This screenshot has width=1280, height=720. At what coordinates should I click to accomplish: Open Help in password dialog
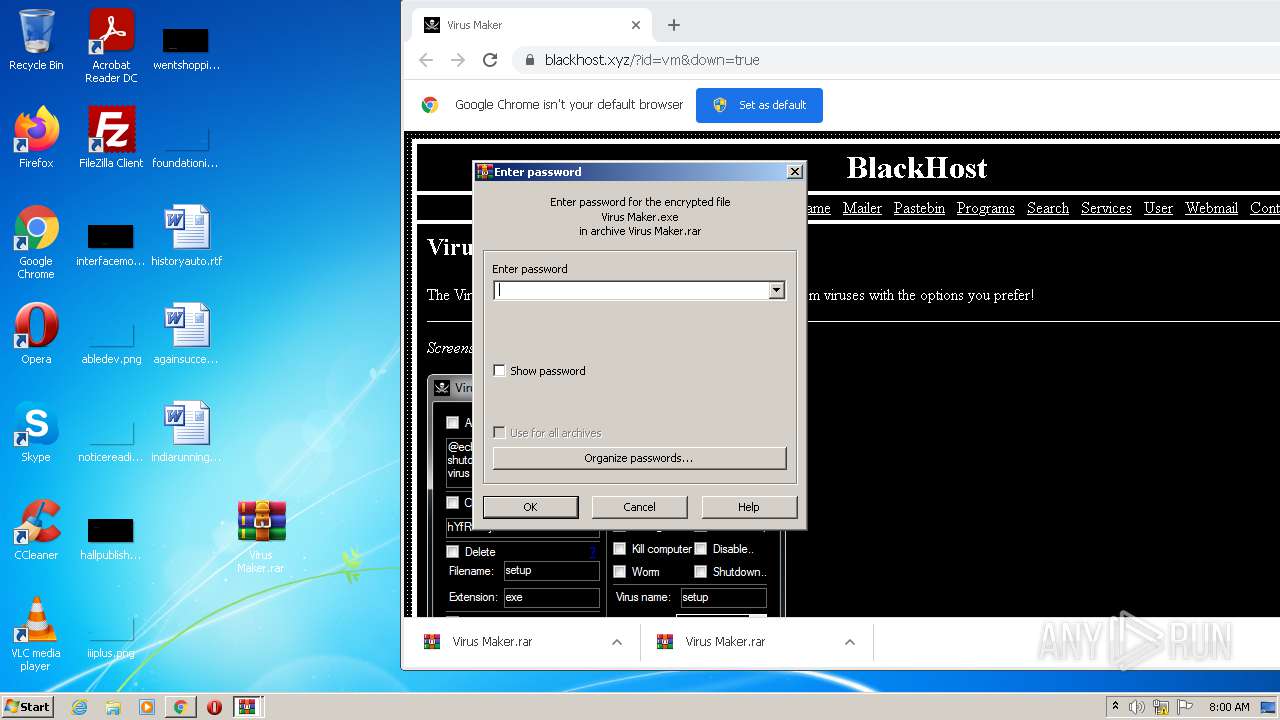coord(749,507)
